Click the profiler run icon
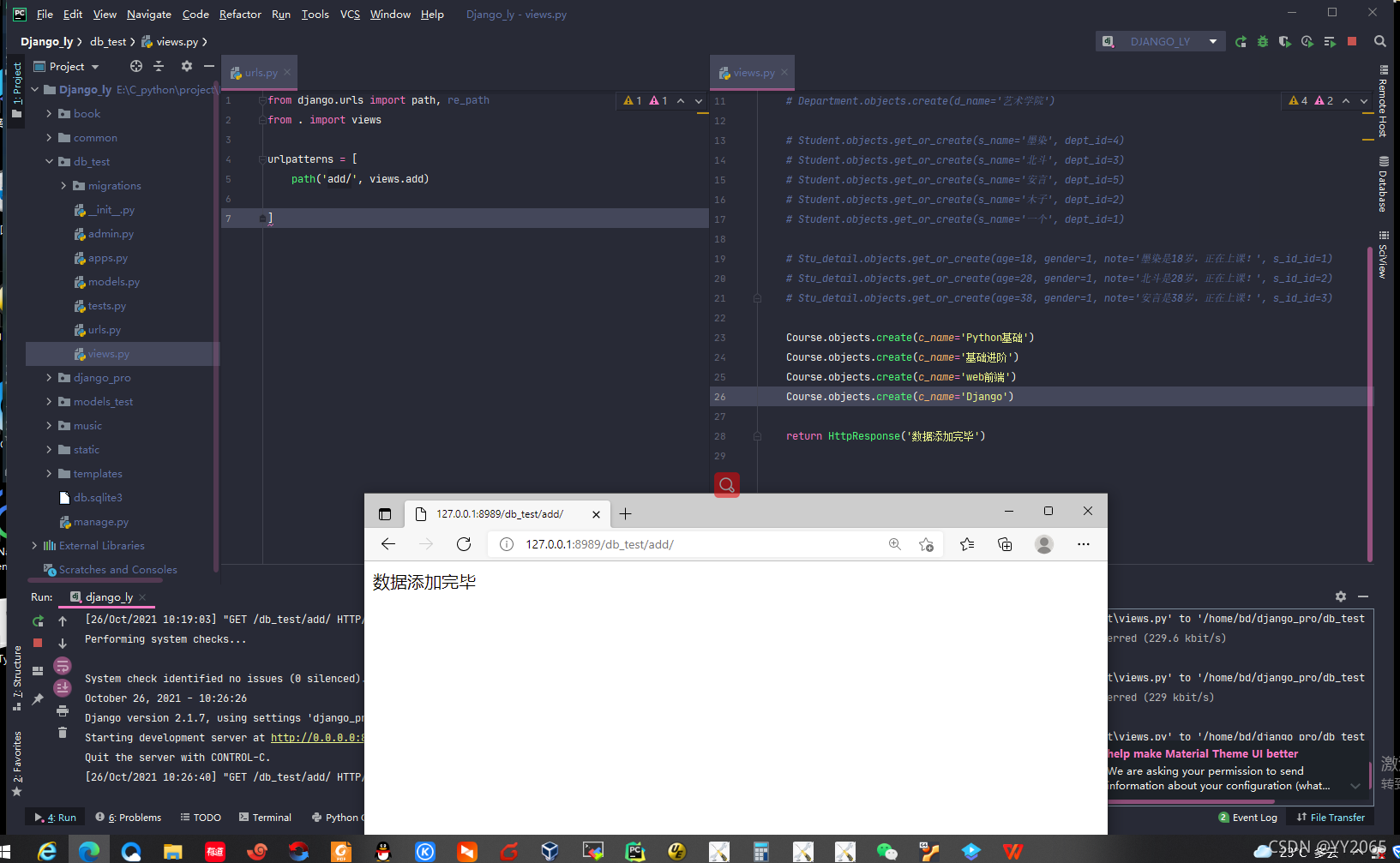Image resolution: width=1400 pixels, height=863 pixels. coord(1307,41)
